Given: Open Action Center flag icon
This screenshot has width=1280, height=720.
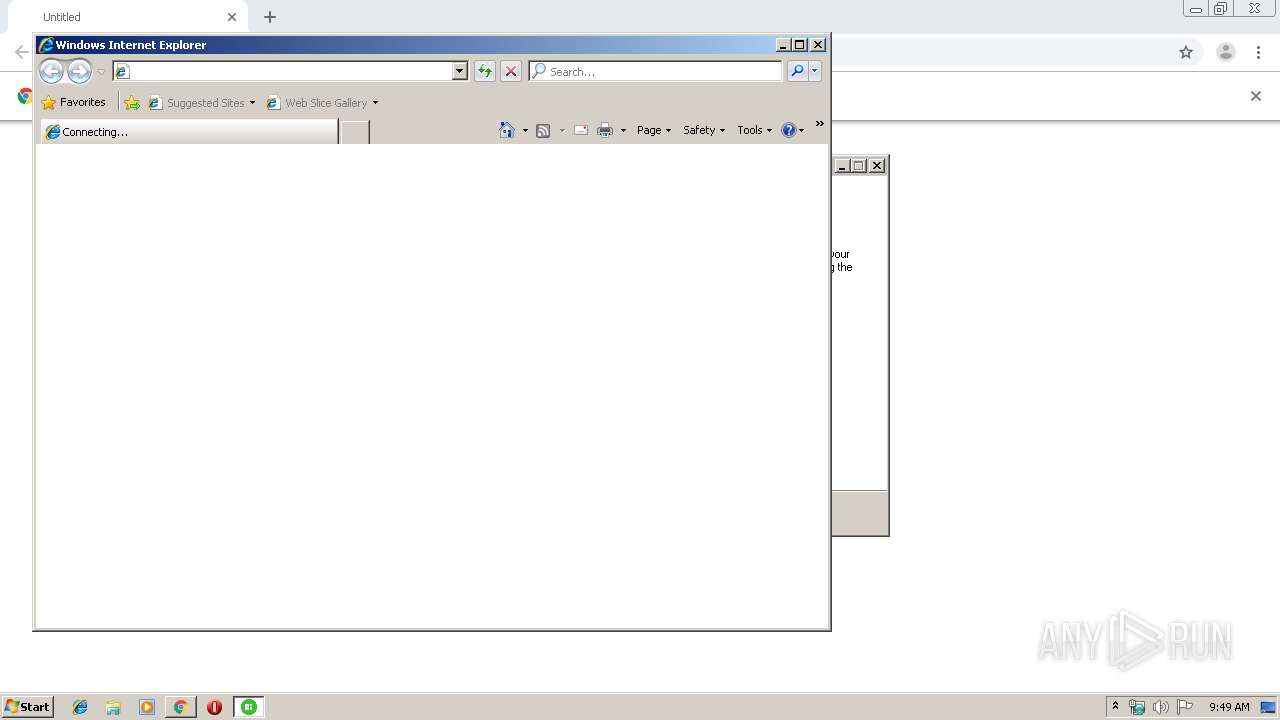Looking at the screenshot, I should (1185, 707).
